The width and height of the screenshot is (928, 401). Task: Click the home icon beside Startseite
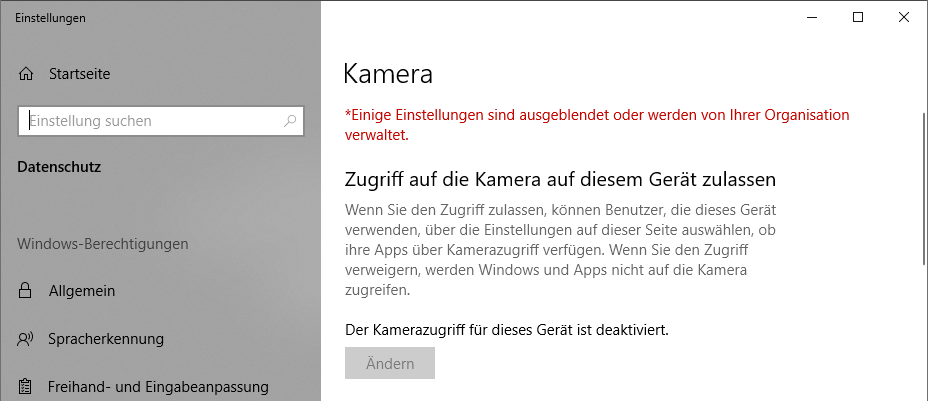(27, 74)
